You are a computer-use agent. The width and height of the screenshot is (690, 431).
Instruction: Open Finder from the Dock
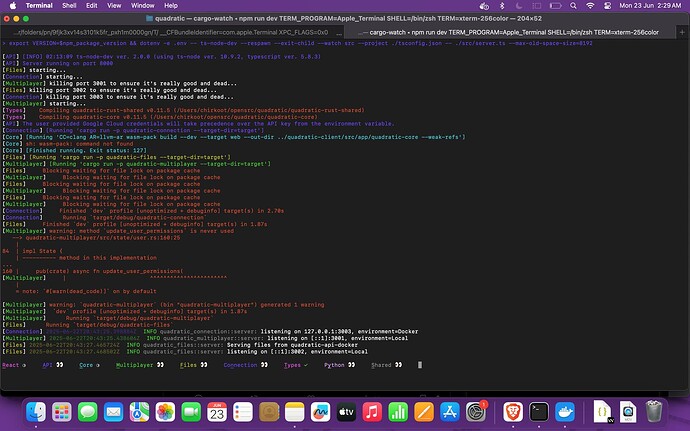(x=36, y=413)
